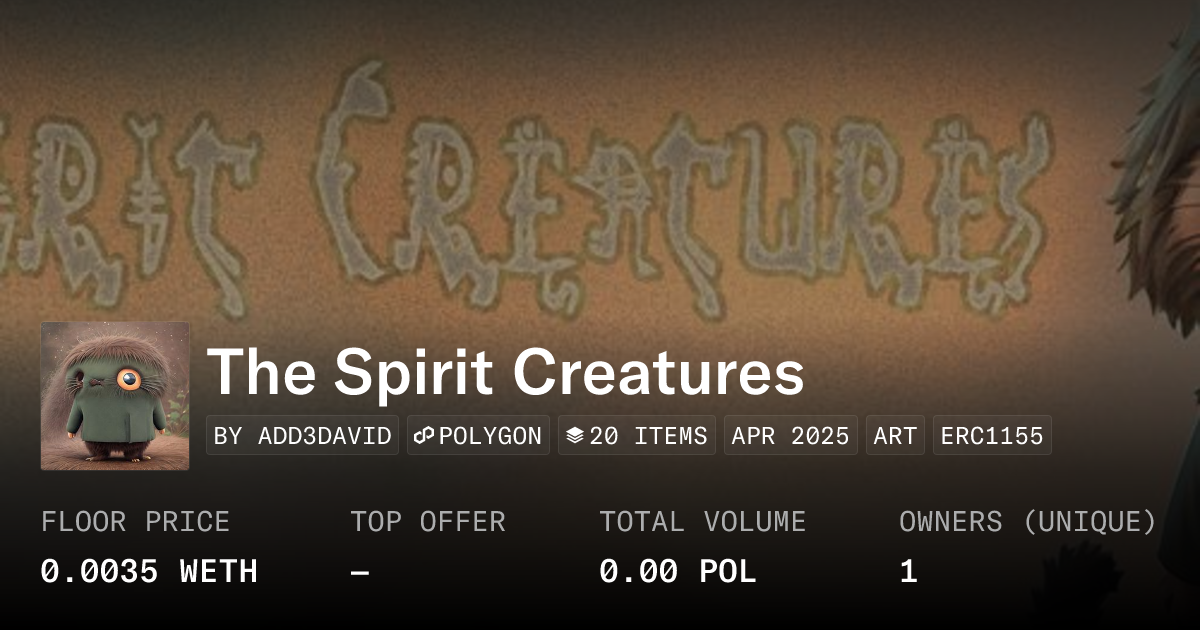1200x630 pixels.
Task: Click the owners count value 1
Action: 908,572
